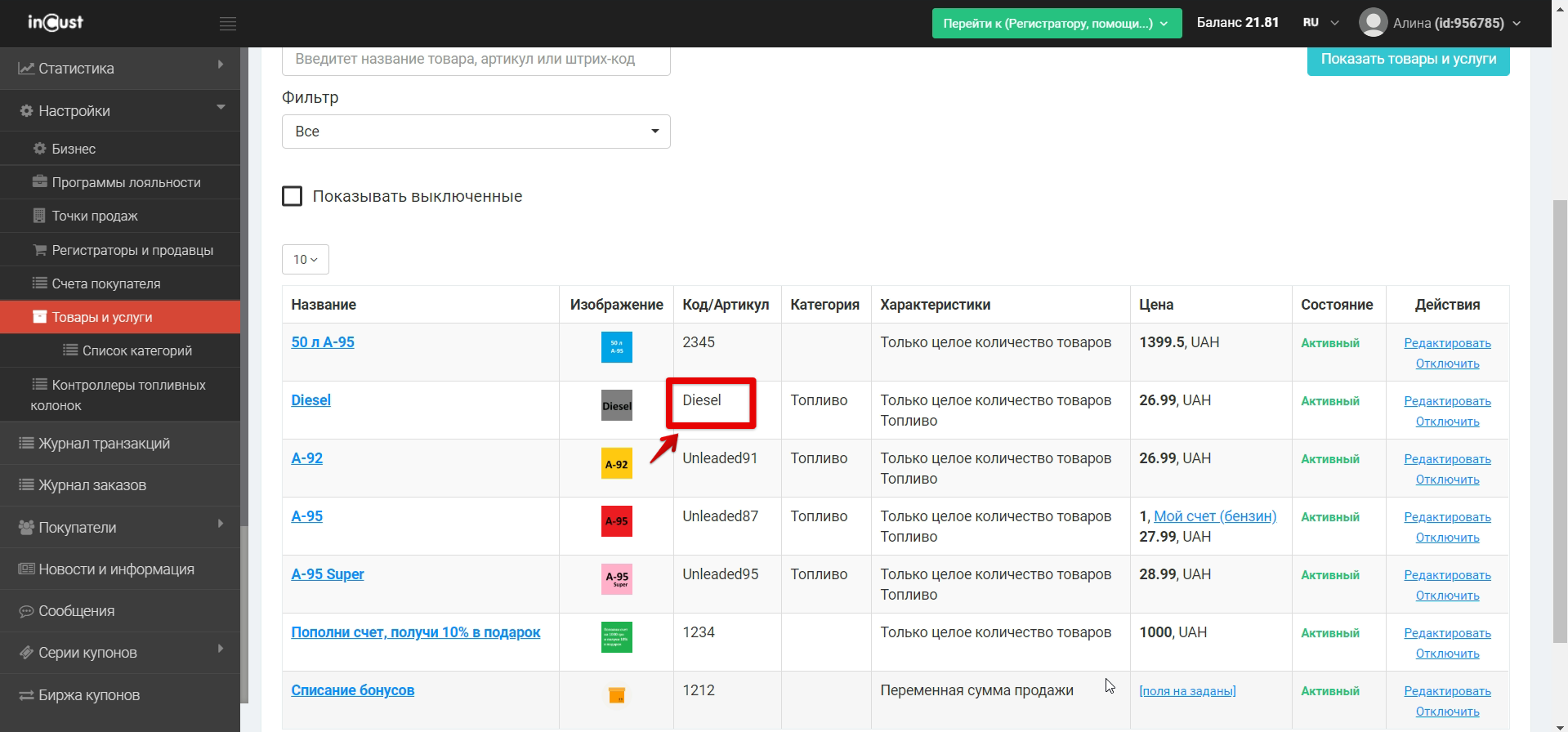
Task: Click the hamburger menu icon in header
Action: (228, 24)
